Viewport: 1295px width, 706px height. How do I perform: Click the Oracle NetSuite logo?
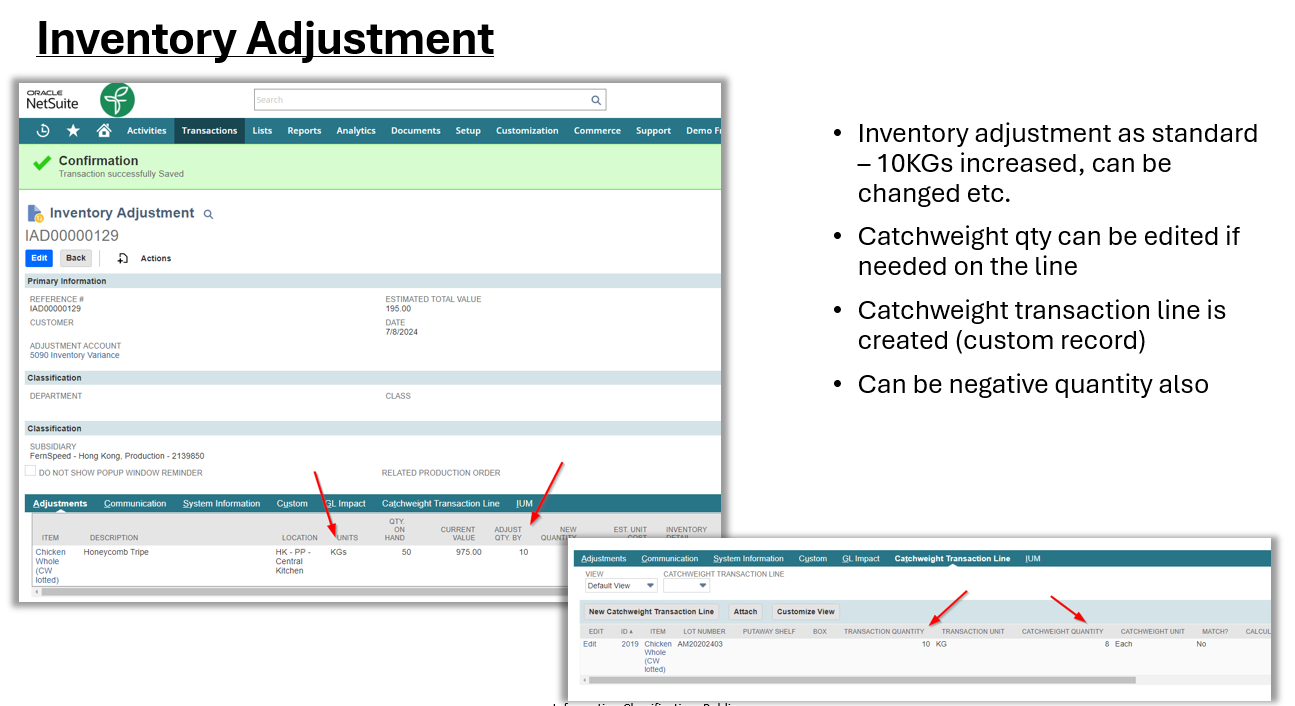tap(52, 99)
